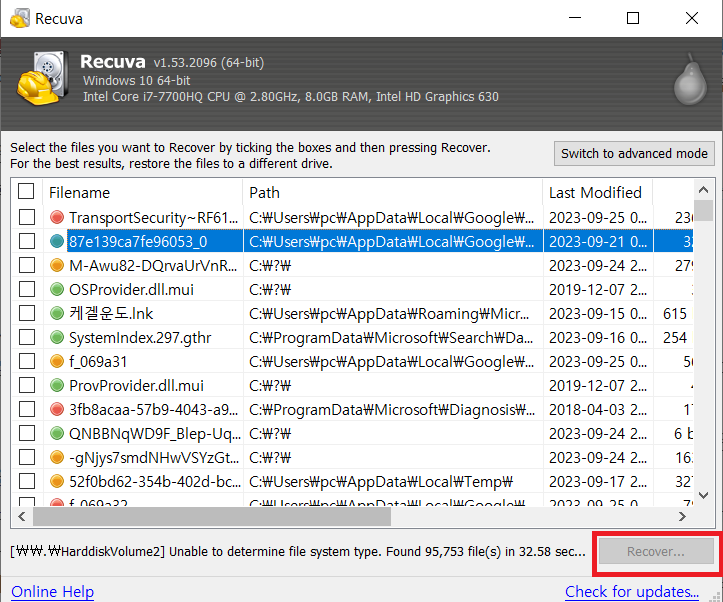Click path C:\ProgramData\Microsoft\Diagnosis
The width and height of the screenshot is (723, 602).
point(392,409)
